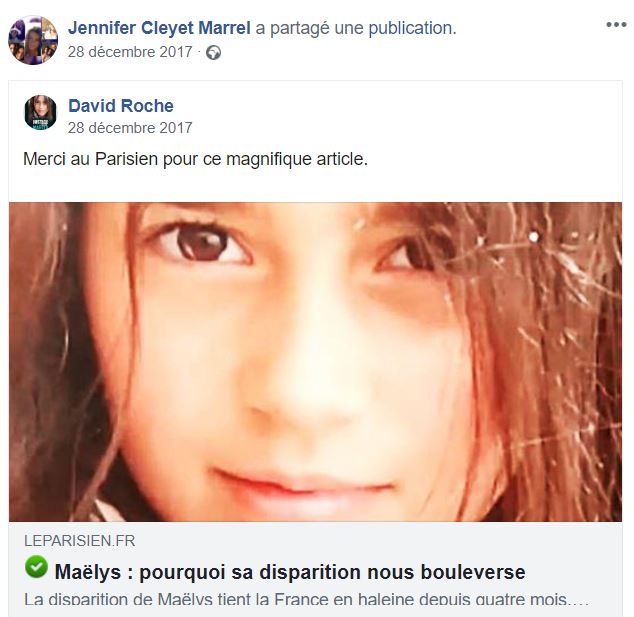Click the word 'Maëlys' in the headline
This screenshot has height=617, width=634.
88,572
